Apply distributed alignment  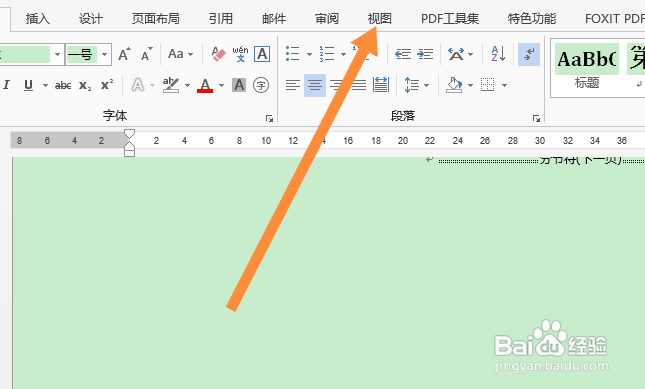(381, 85)
